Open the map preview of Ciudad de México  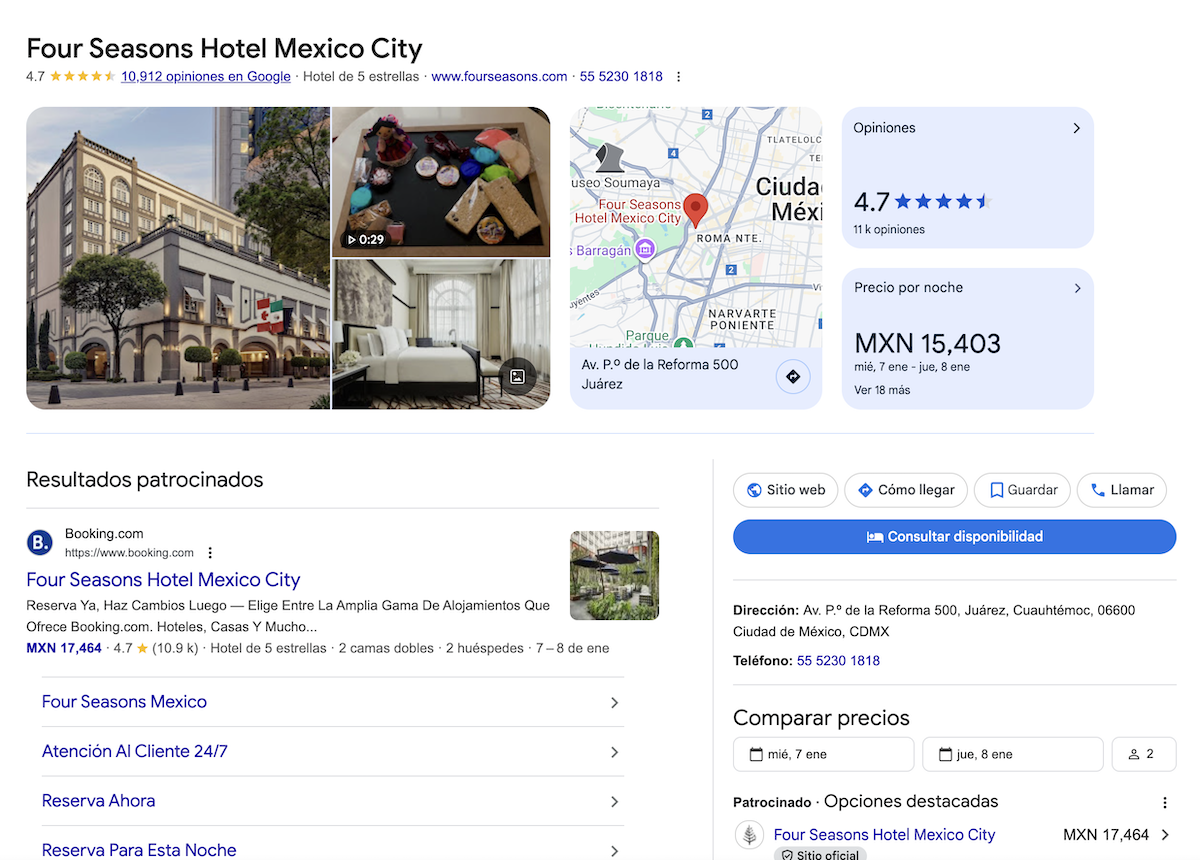[x=696, y=227]
